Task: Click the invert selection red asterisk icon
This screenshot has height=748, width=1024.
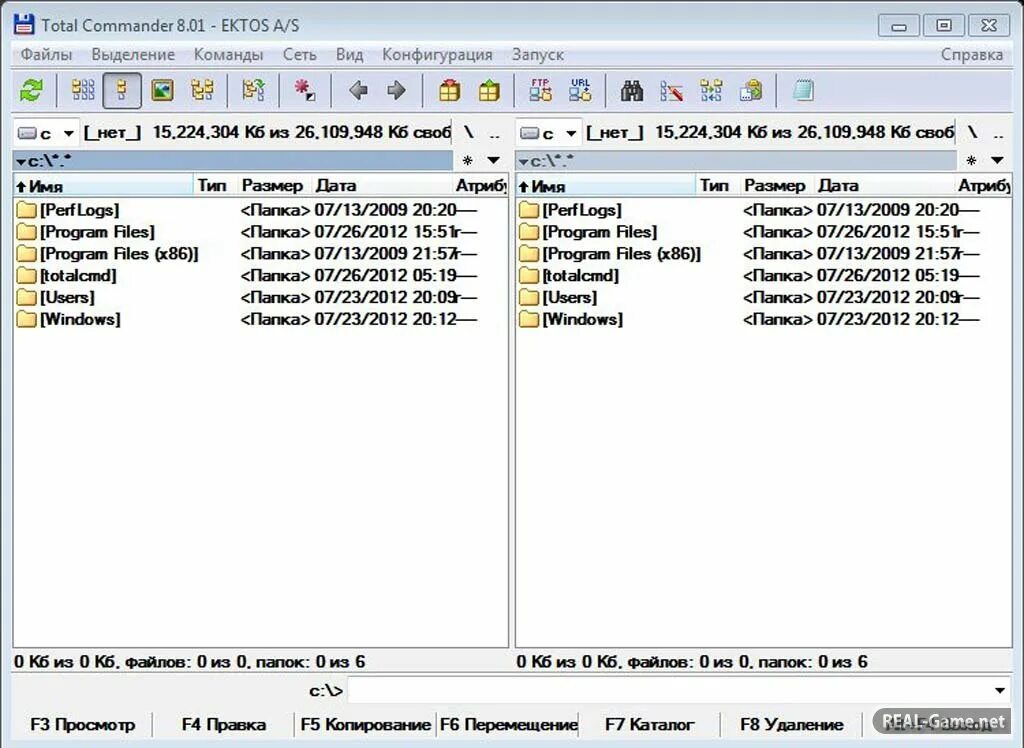Action: click(x=304, y=90)
